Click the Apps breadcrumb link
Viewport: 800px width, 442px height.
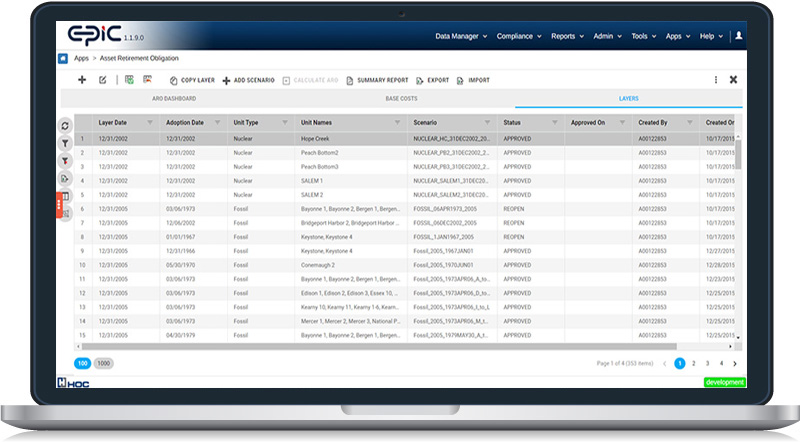click(x=81, y=58)
